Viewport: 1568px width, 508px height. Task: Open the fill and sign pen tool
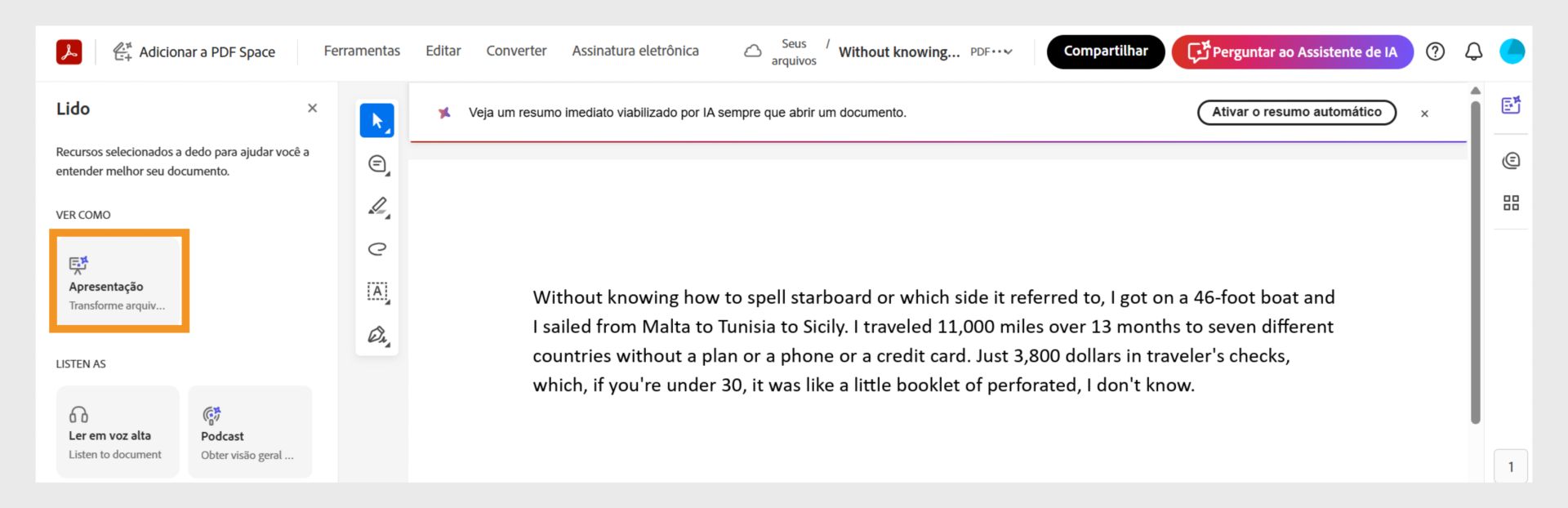point(377,335)
